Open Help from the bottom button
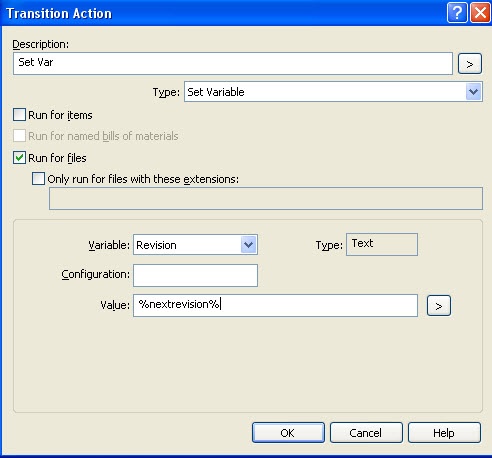Image resolution: width=492 pixels, height=458 pixels. click(x=444, y=433)
